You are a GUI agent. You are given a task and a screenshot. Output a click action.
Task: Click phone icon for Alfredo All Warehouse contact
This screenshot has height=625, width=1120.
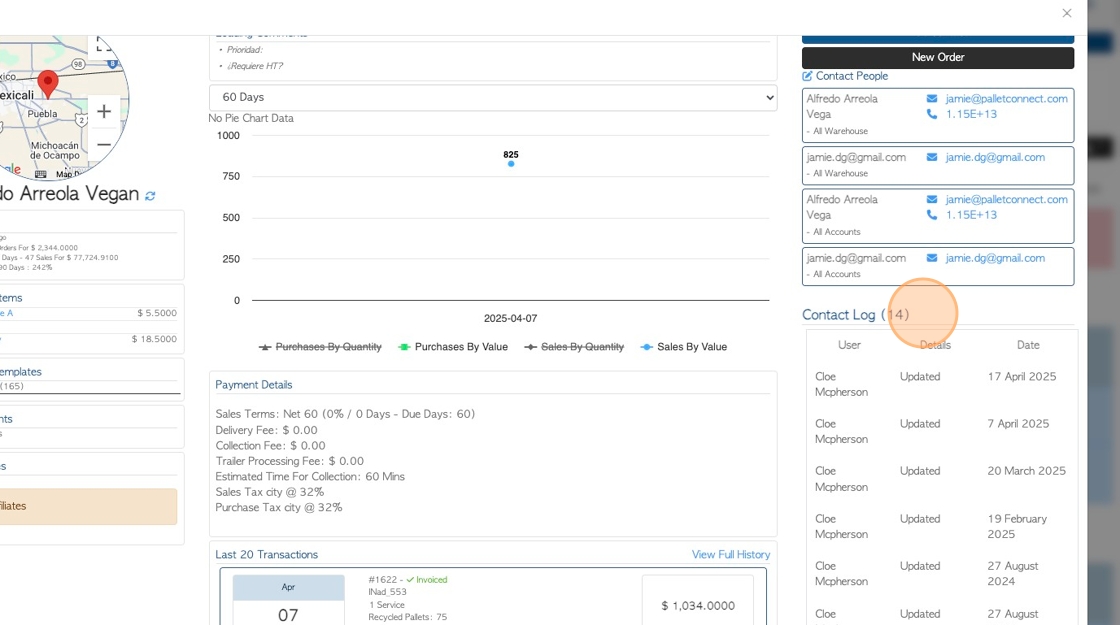click(931, 114)
